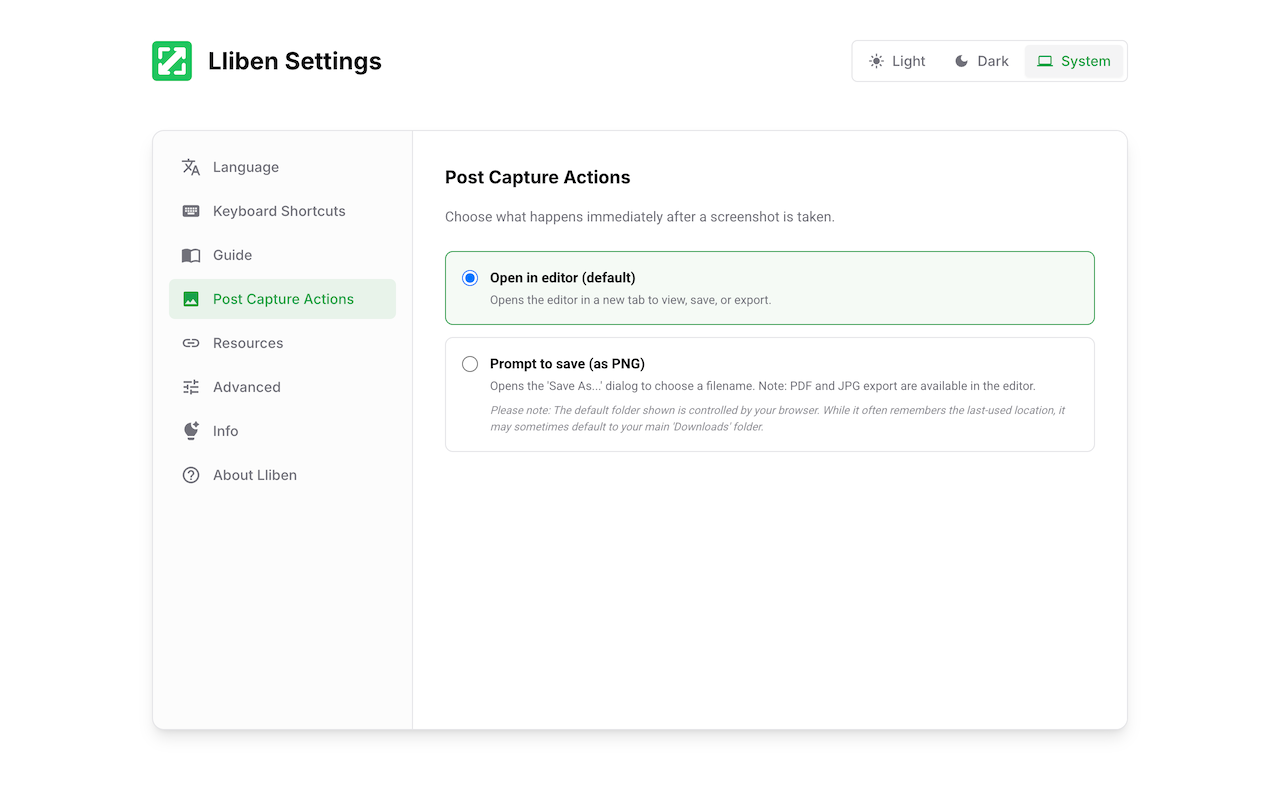
Task: Choose the System theme option
Action: [x=1074, y=61]
